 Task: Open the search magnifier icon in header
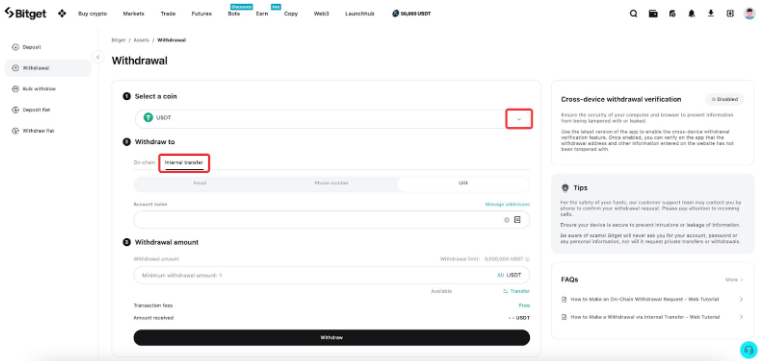coord(633,14)
